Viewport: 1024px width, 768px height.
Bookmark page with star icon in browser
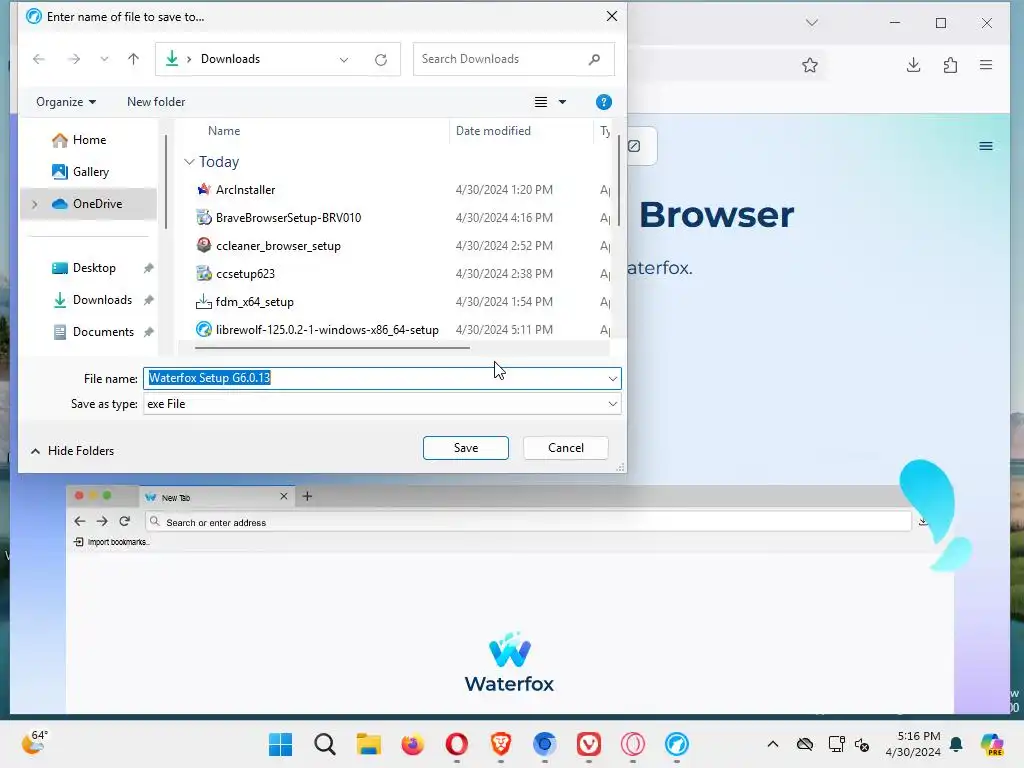coord(810,65)
